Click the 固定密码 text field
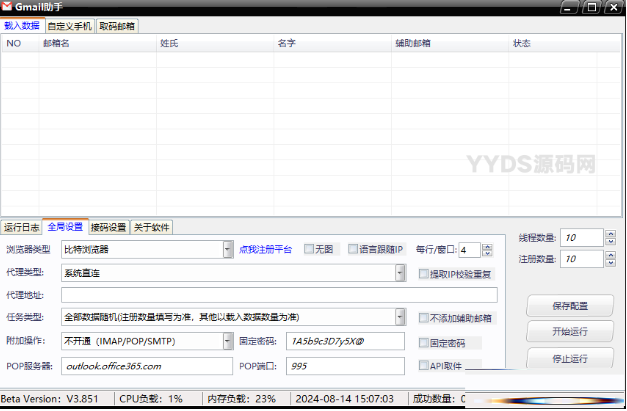 (x=345, y=341)
